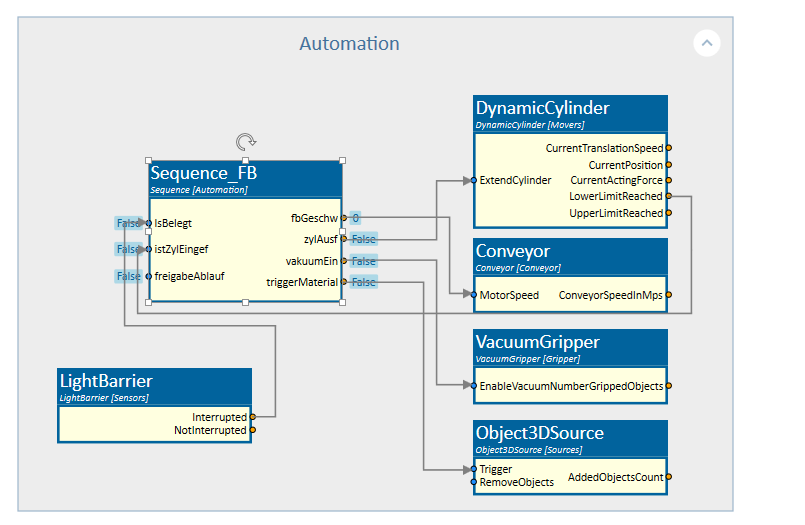Click the VacuumGripper EnableVacuum input port
805x525 pixels.
click(x=474, y=385)
